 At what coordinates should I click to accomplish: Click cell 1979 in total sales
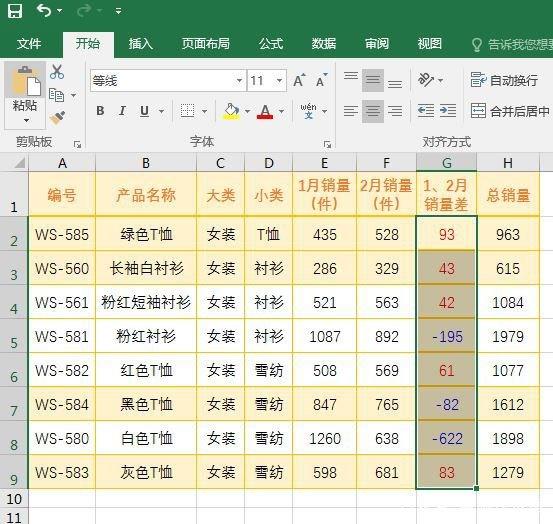coord(508,336)
